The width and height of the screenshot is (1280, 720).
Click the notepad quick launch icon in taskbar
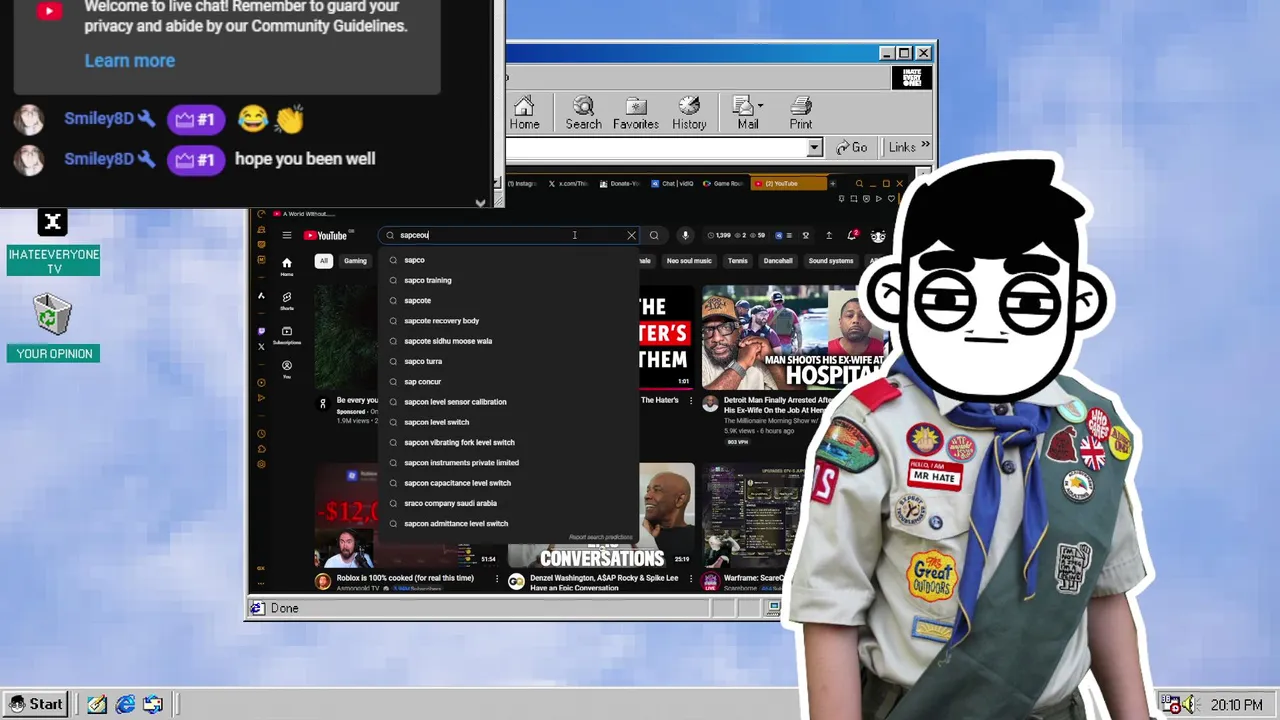pyautogui.click(x=97, y=704)
